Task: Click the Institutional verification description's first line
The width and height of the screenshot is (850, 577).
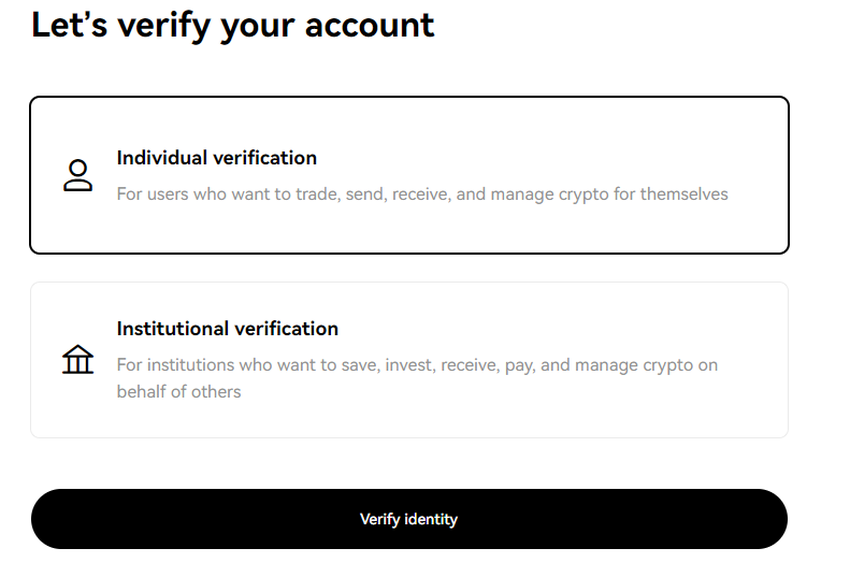Action: coord(417,365)
